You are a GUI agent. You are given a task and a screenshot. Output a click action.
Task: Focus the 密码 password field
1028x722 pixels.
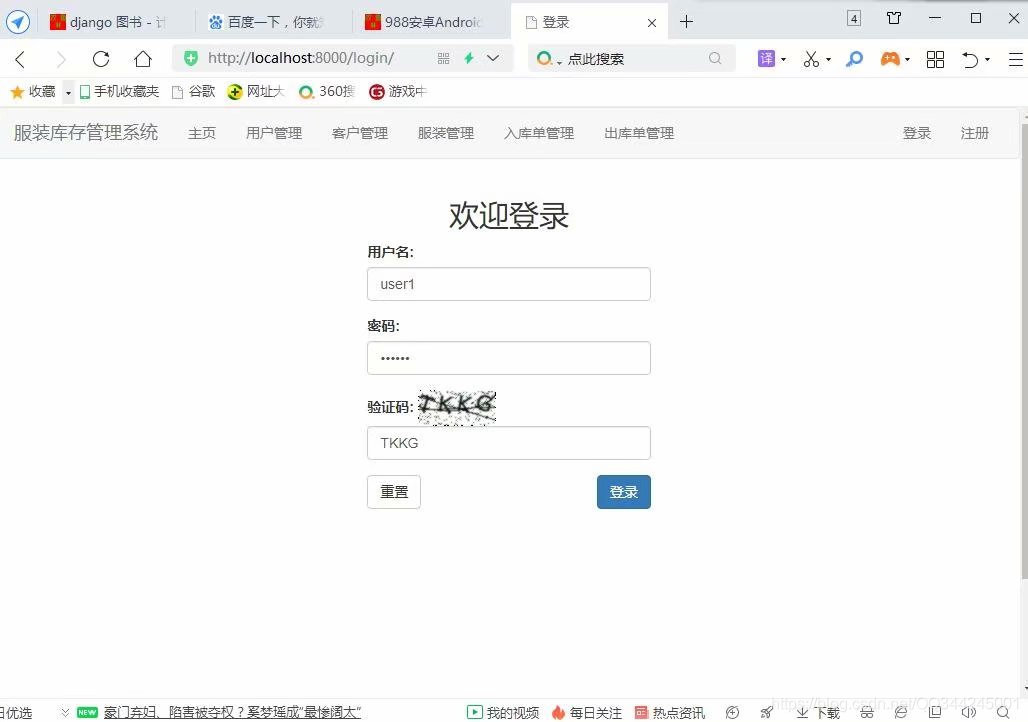pos(509,358)
